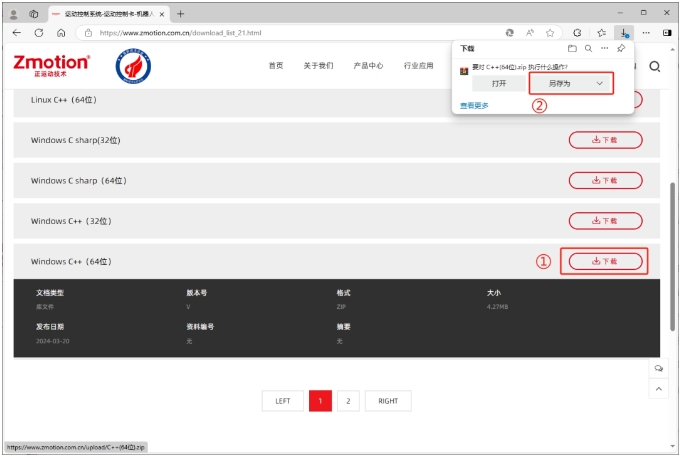682x457 pixels.
Task: Open downloads folder icon in popup
Action: (x=572, y=48)
